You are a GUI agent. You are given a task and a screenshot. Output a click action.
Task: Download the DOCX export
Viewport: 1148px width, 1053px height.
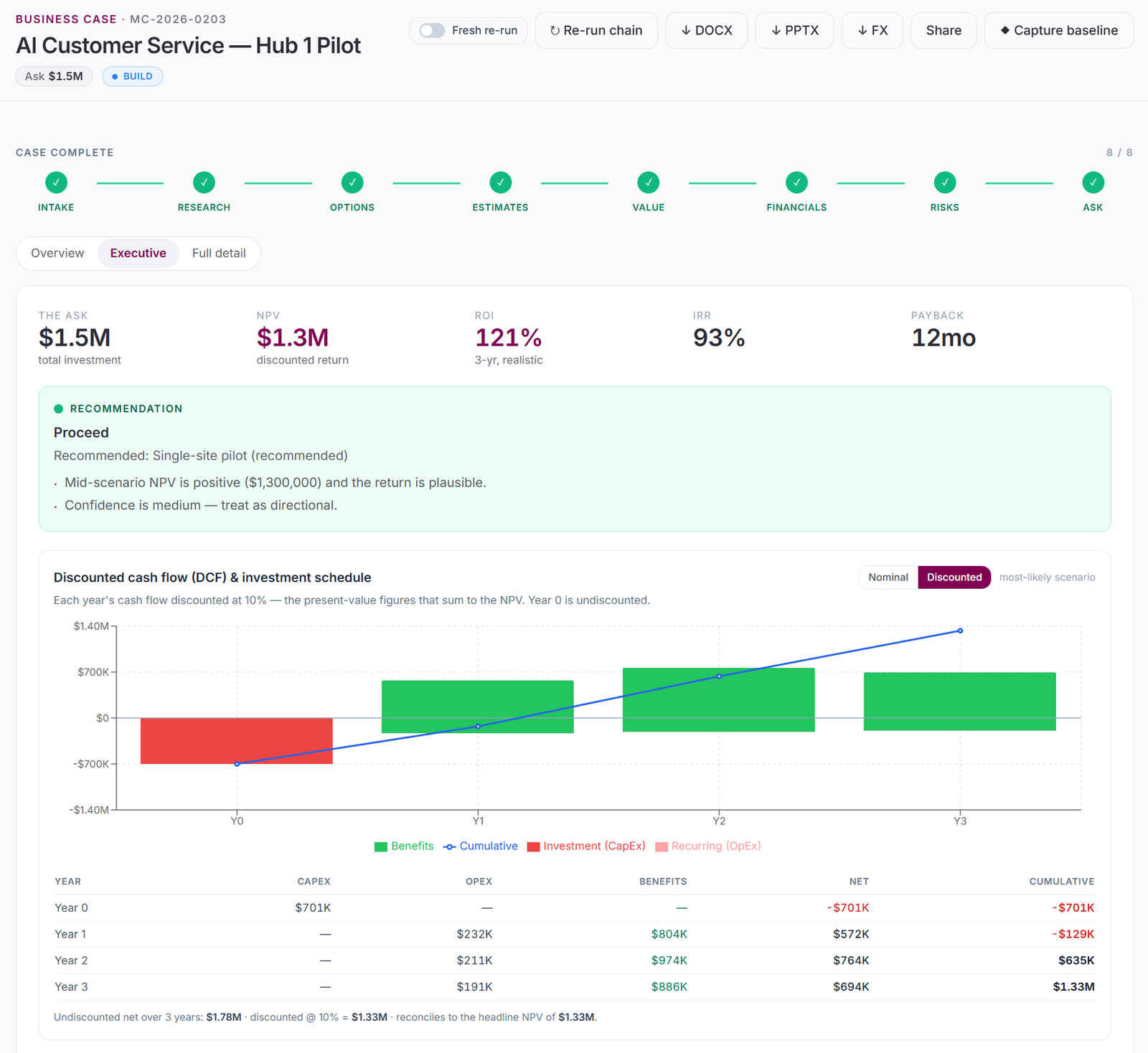707,30
